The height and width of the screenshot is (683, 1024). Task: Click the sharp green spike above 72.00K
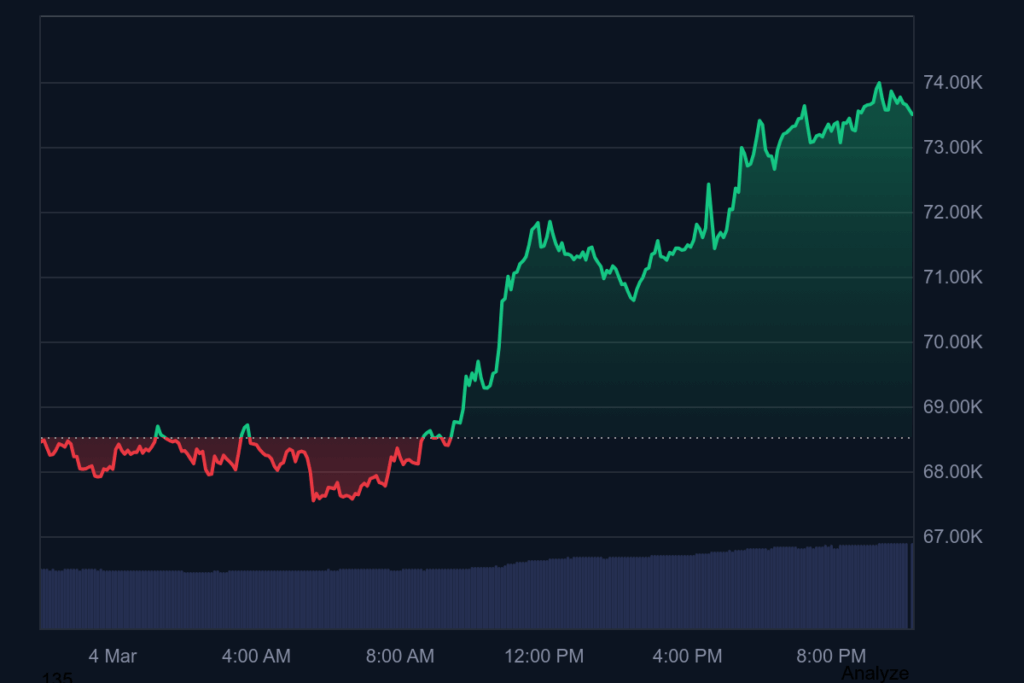[x=709, y=185]
